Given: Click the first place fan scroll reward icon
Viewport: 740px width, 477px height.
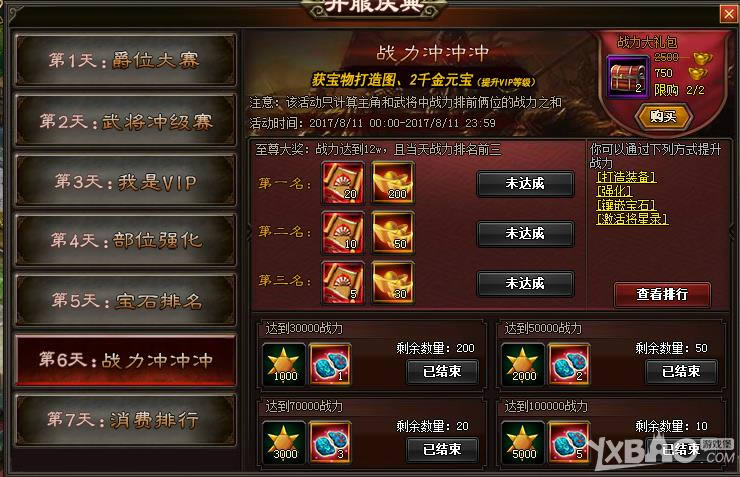Looking at the screenshot, I should point(343,183).
